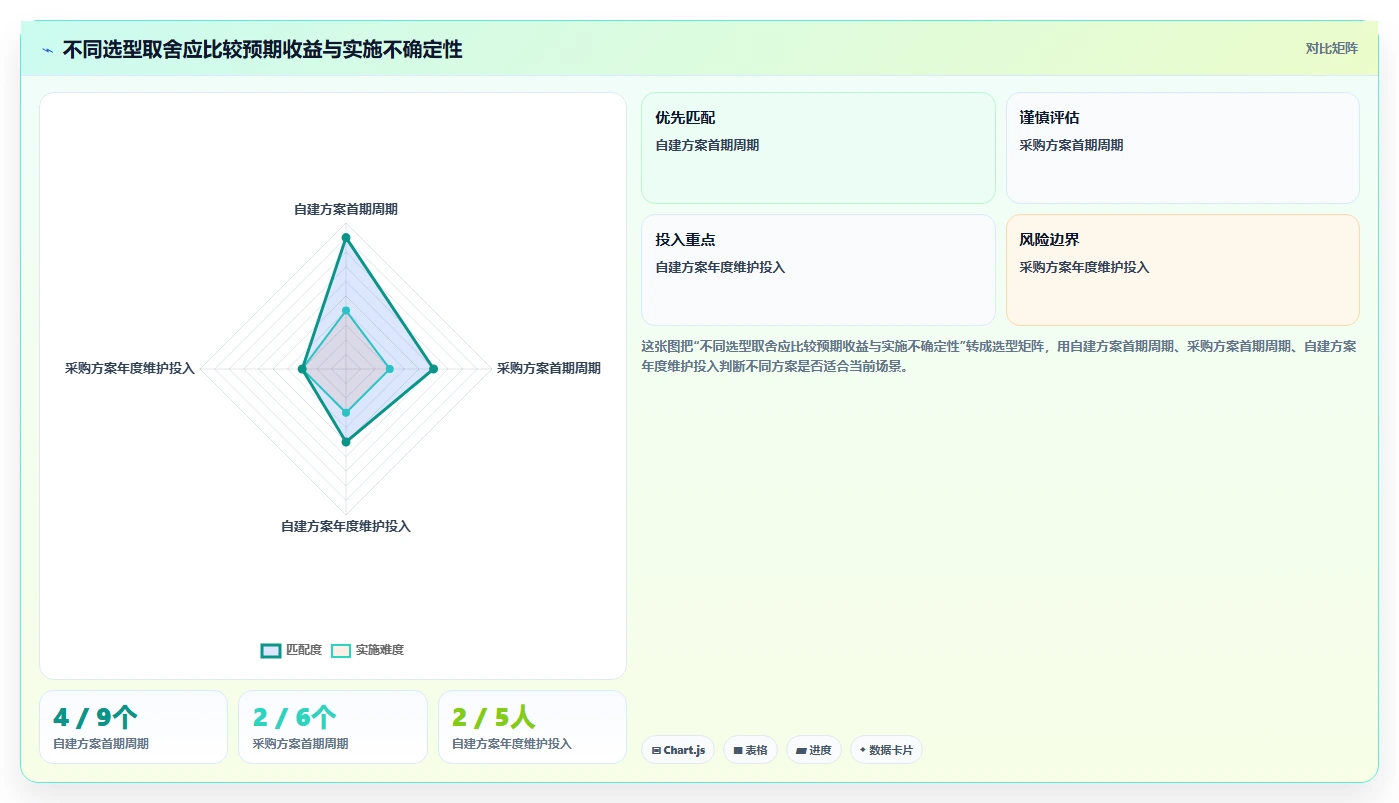
Task: Click the top 实施难度 data point on radar
Action: click(x=346, y=311)
